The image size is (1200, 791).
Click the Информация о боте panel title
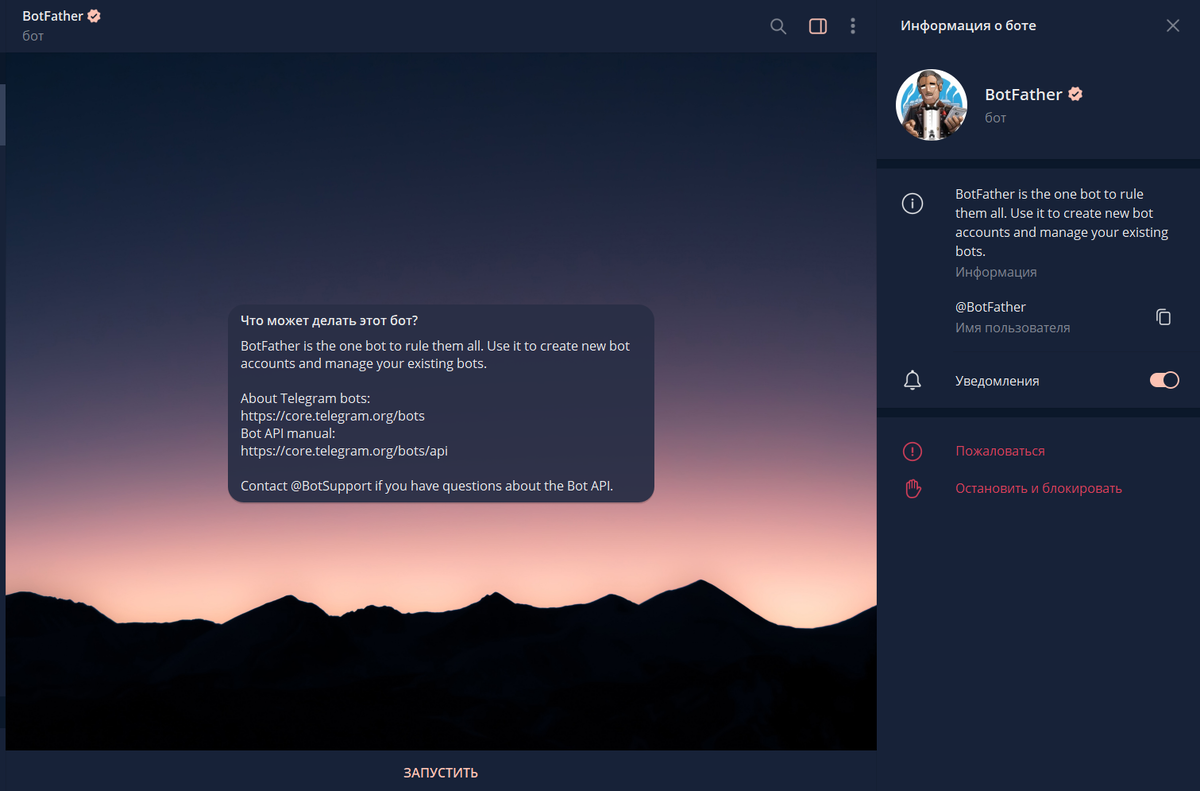pyautogui.click(x=968, y=26)
